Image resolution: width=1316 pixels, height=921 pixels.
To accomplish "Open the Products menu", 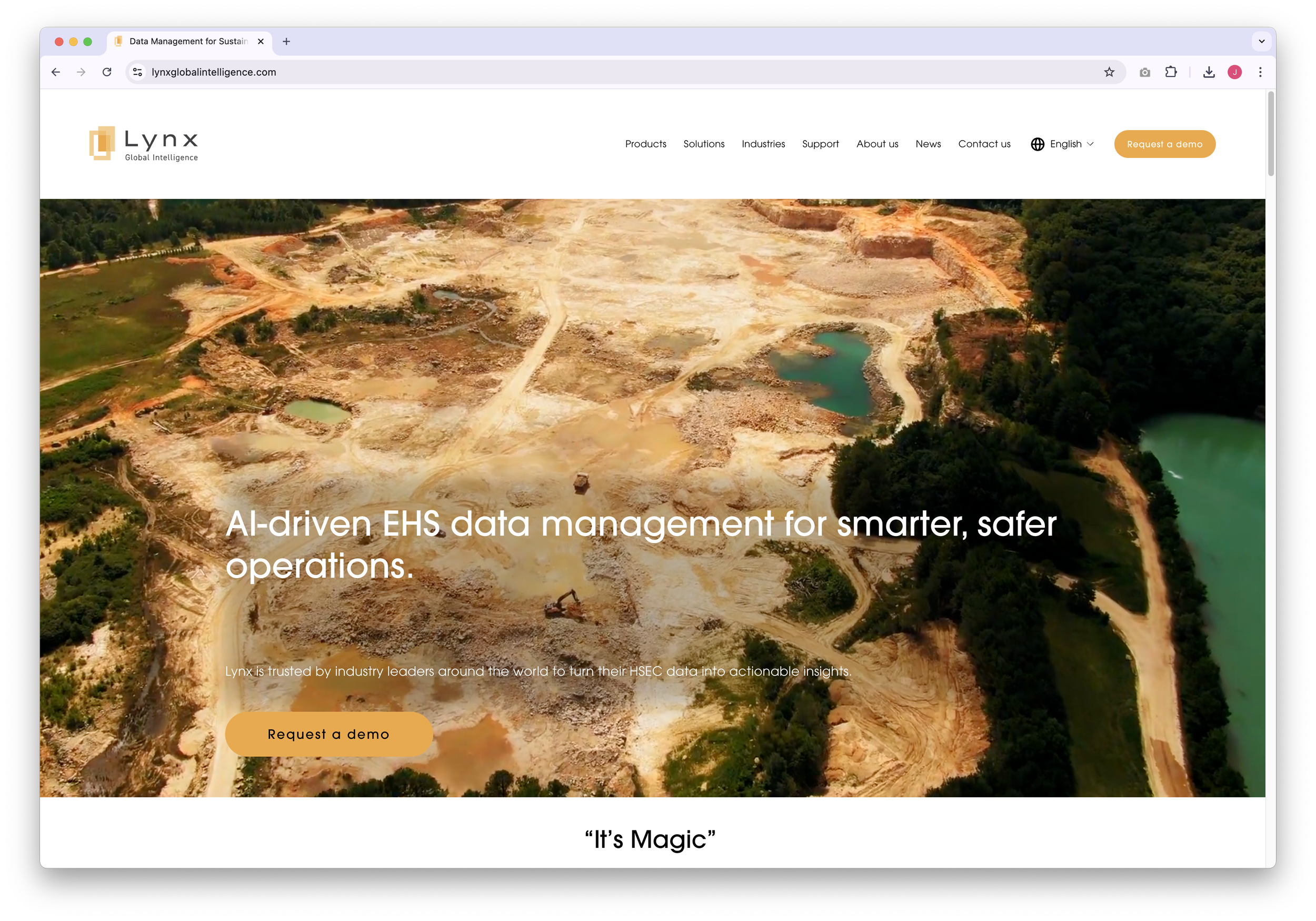I will (645, 144).
